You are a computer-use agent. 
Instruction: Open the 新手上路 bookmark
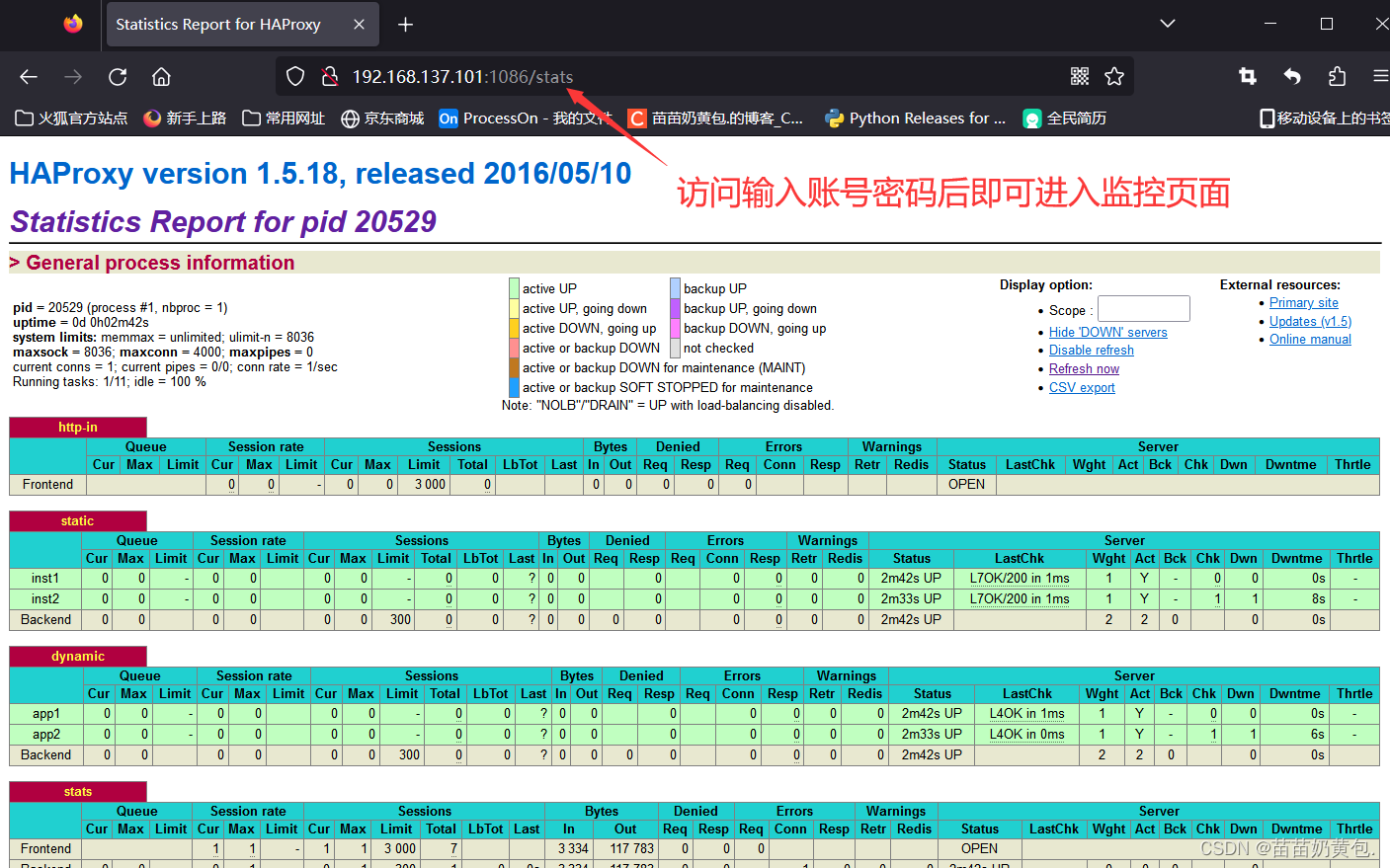(185, 118)
